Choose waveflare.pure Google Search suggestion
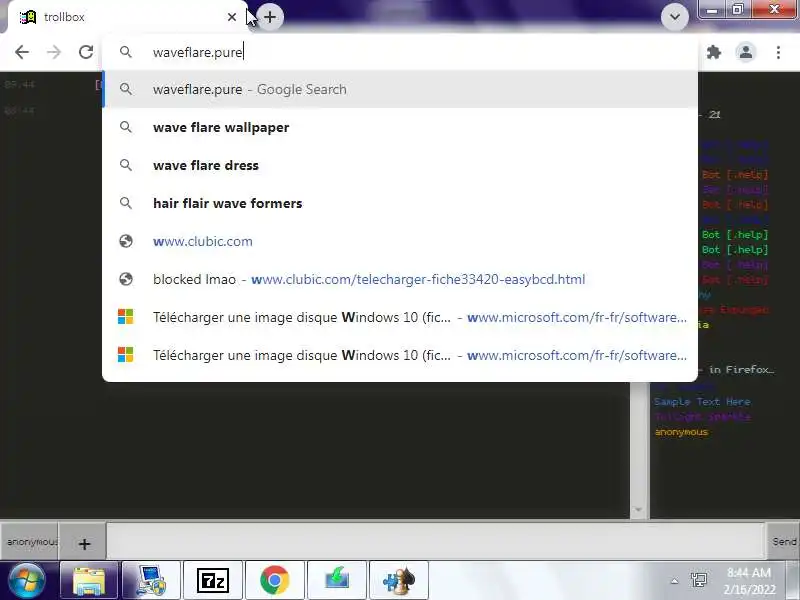The width and height of the screenshot is (800, 600). tap(400, 89)
